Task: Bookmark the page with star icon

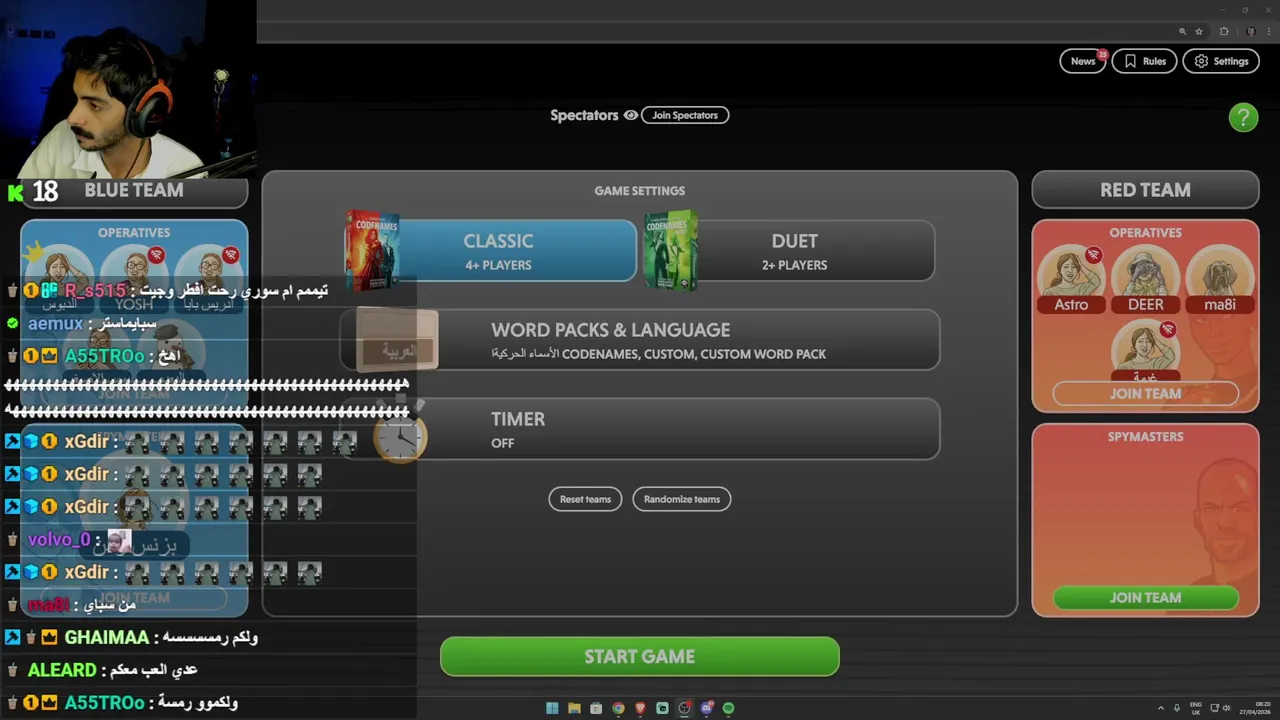Action: [x=1199, y=31]
